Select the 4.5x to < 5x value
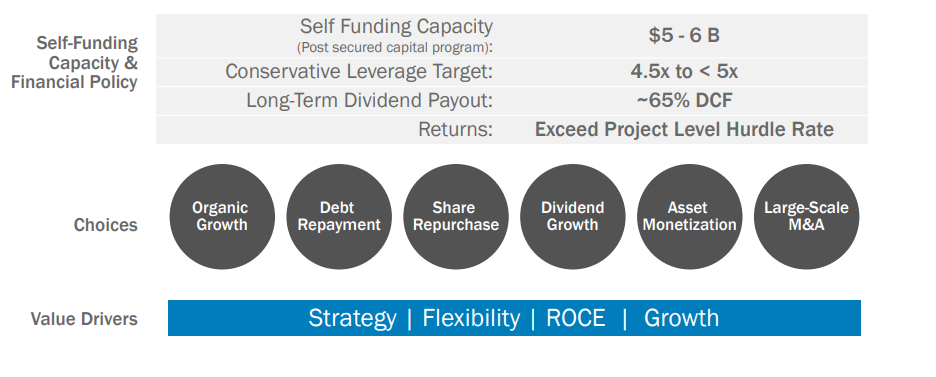This screenshot has height=377, width=936. [x=684, y=72]
